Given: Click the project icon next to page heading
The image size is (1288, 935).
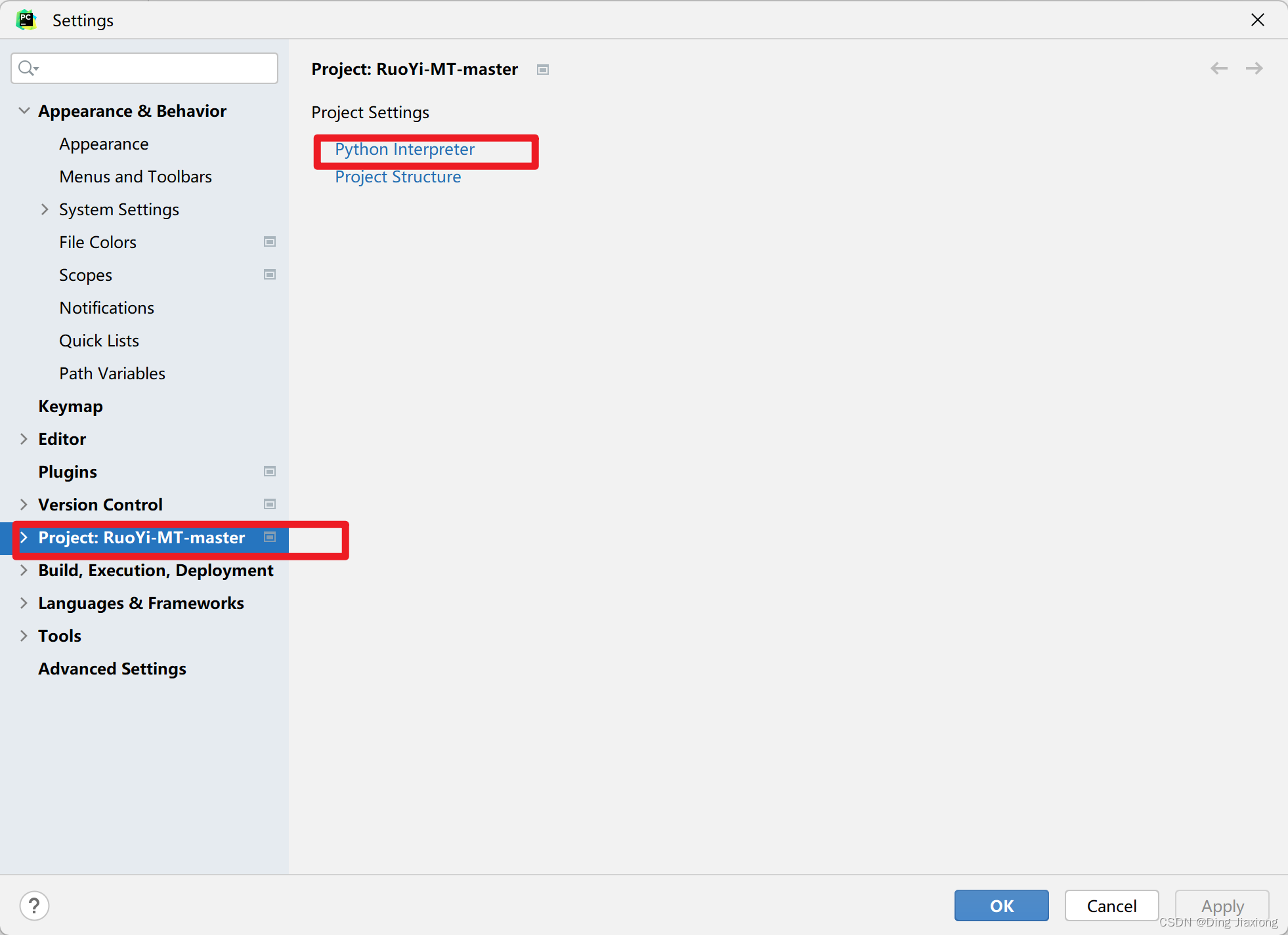Looking at the screenshot, I should click(543, 70).
